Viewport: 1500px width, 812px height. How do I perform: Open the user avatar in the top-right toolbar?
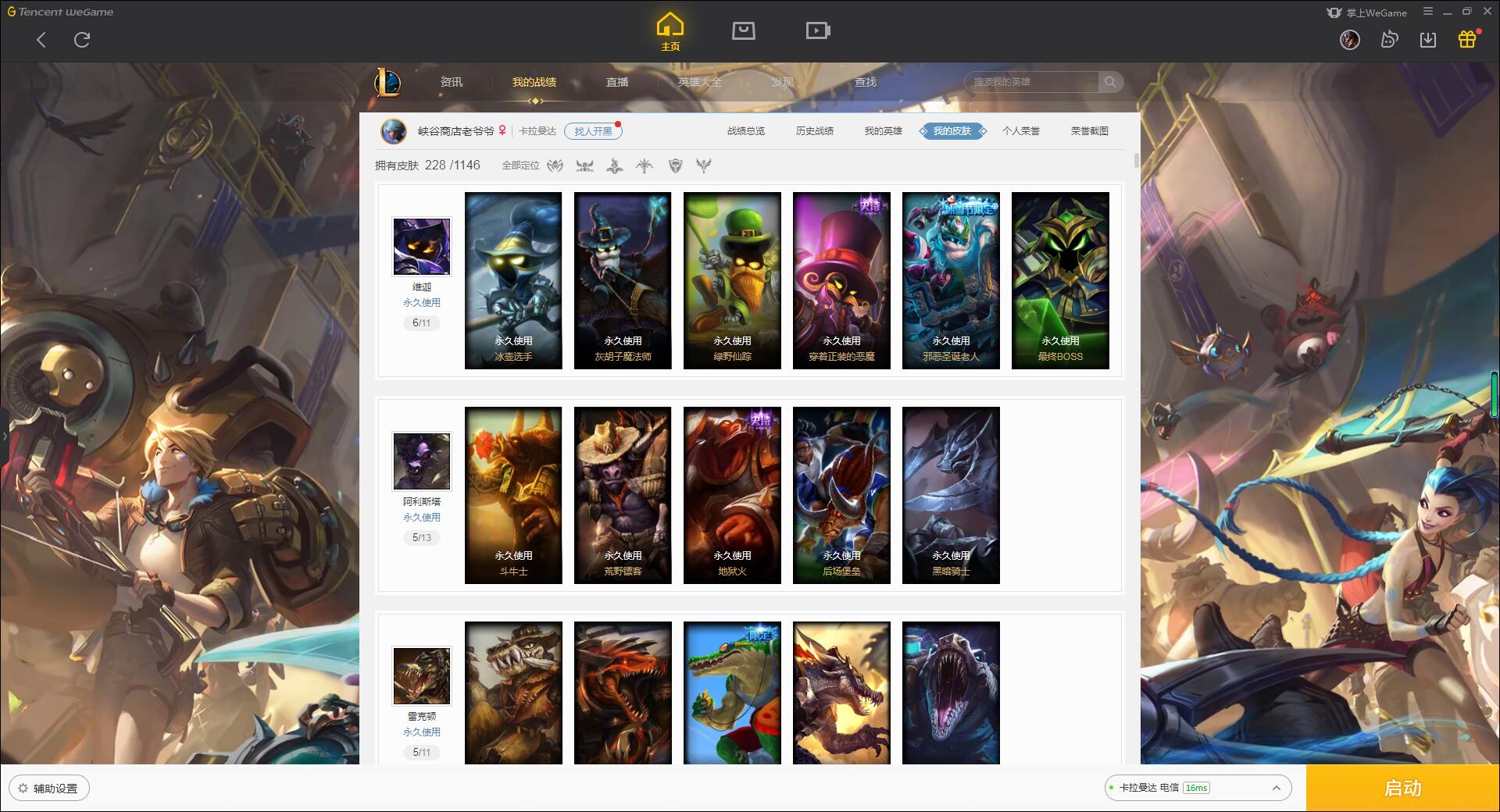point(1350,40)
